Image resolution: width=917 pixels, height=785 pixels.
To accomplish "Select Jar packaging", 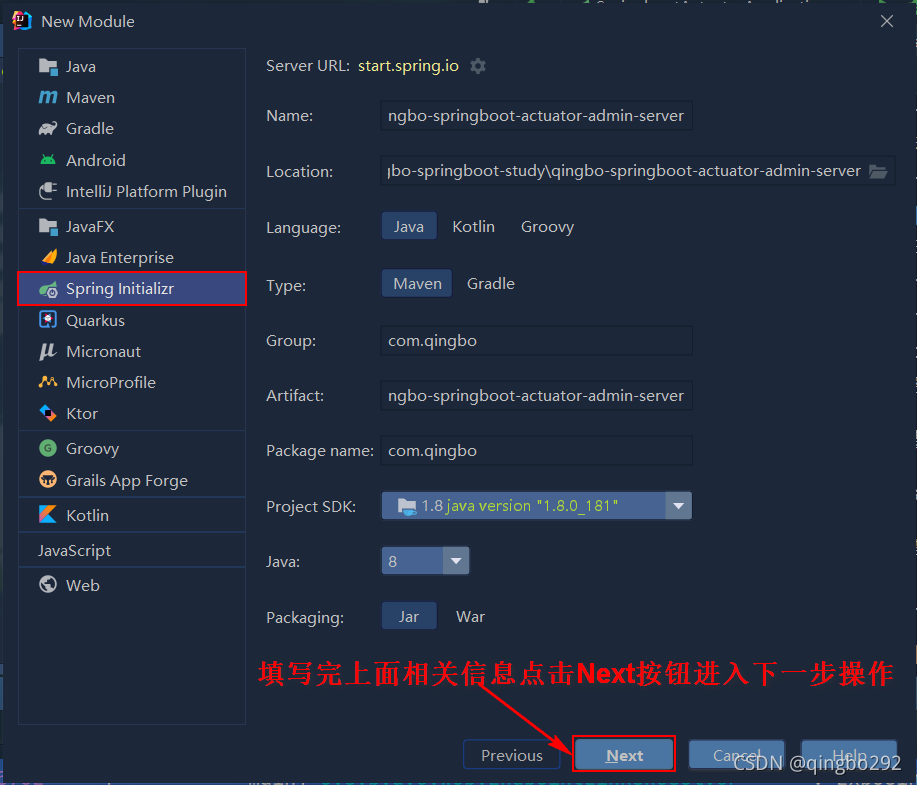I will (409, 617).
